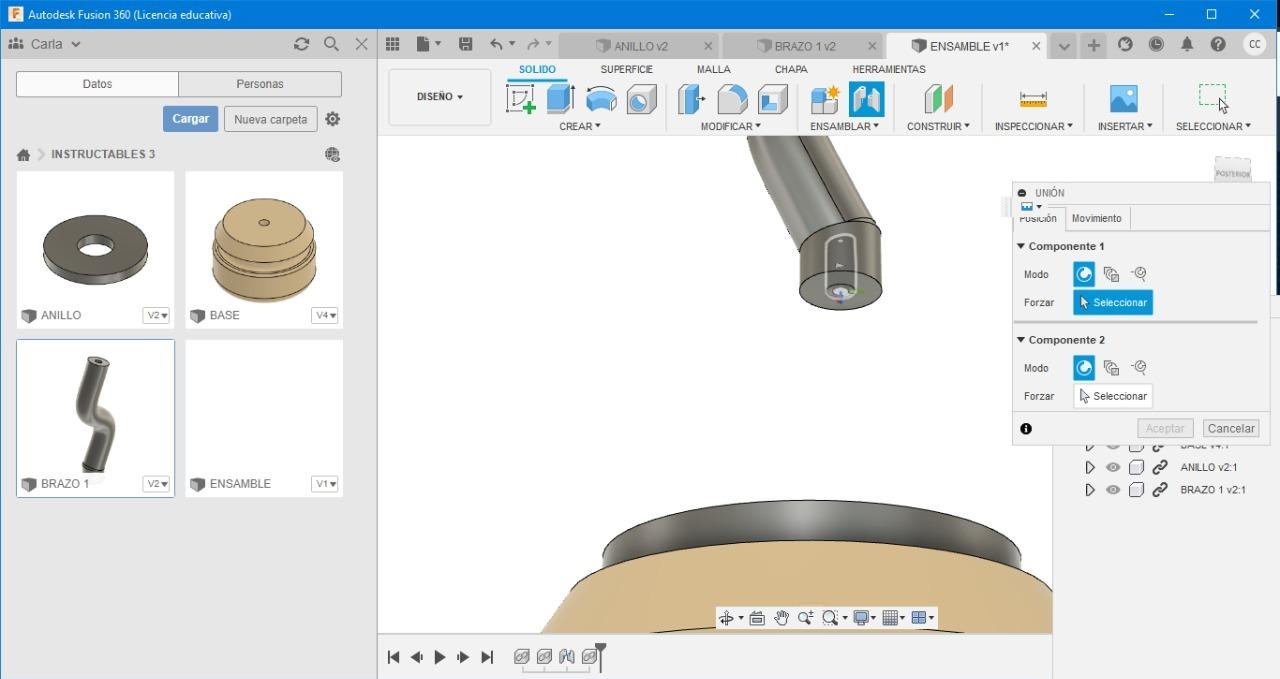Click the Pan hand tool
This screenshot has width=1280, height=679.
pos(781,618)
